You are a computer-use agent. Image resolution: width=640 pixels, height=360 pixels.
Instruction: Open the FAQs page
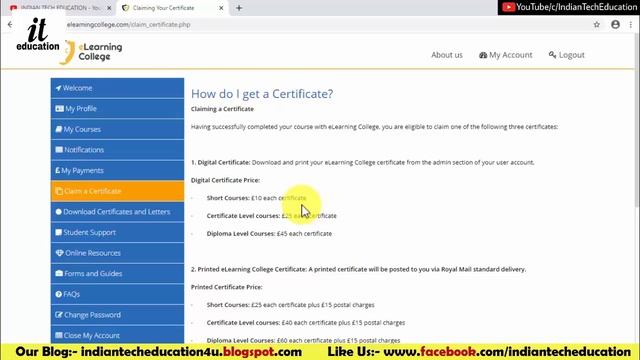pyautogui.click(x=117, y=294)
